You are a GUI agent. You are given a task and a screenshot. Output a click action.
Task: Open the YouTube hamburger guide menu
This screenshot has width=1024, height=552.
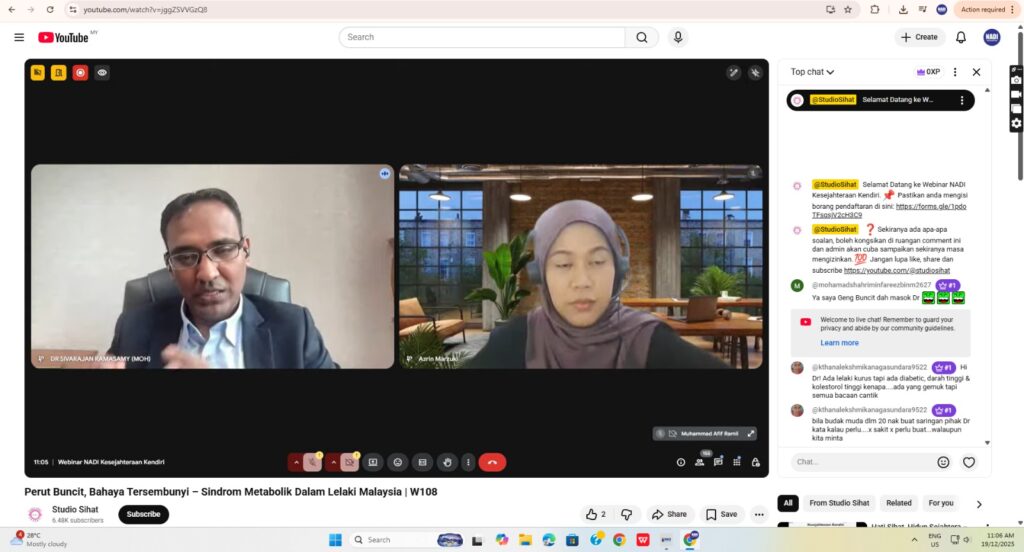coord(19,37)
